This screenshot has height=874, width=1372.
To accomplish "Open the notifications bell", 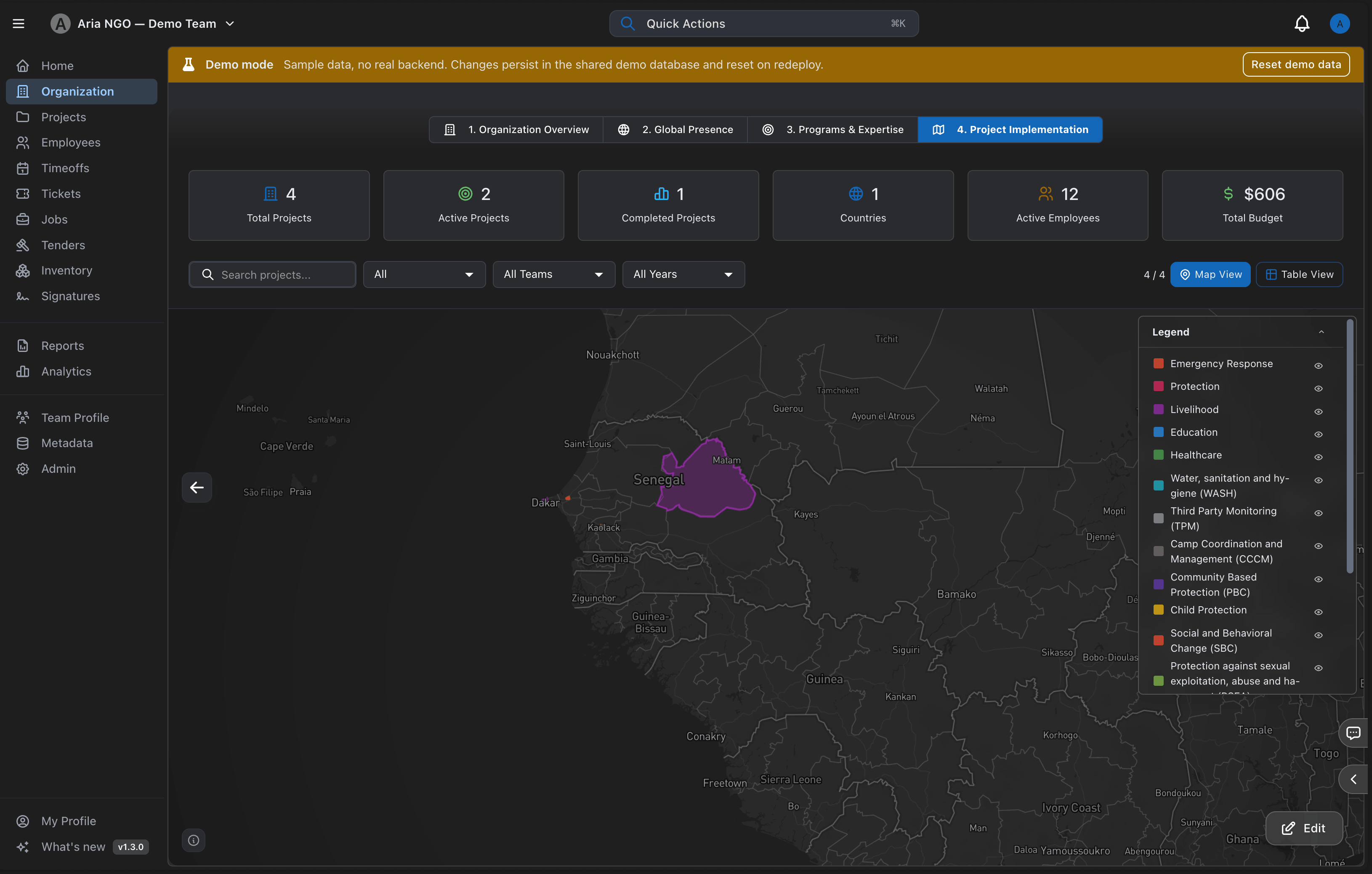I will (x=1302, y=24).
